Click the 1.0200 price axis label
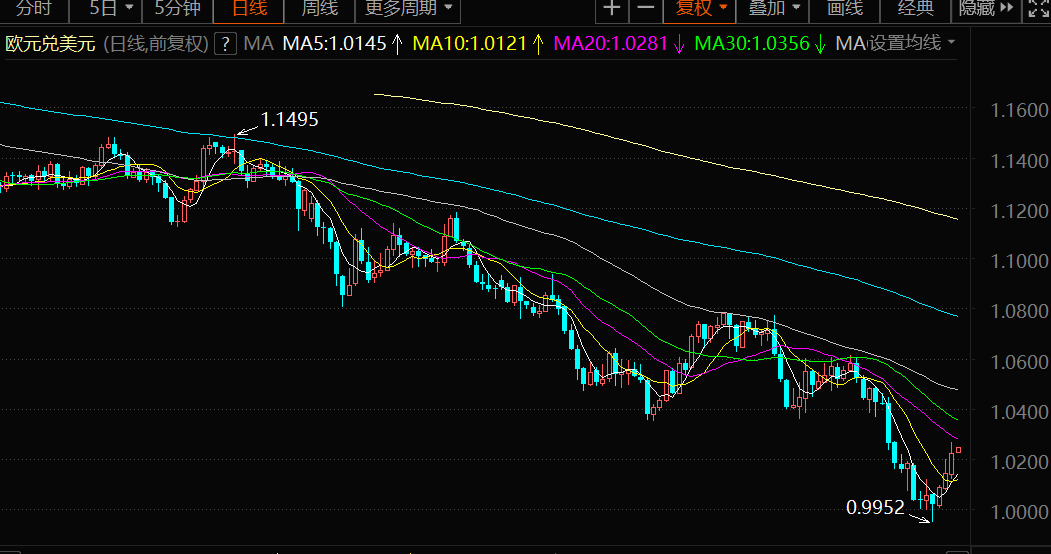Image resolution: width=1051 pixels, height=554 pixels. click(1019, 462)
